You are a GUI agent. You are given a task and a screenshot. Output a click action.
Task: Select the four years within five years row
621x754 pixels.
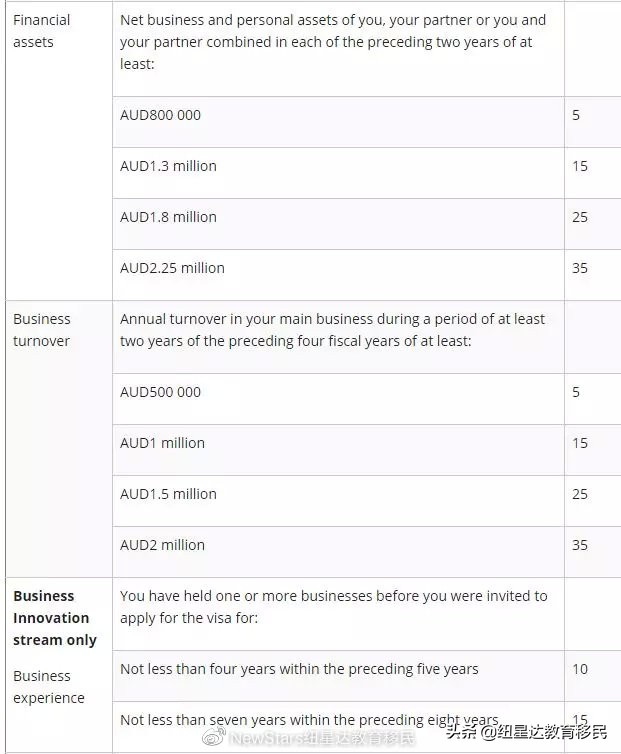tap(299, 669)
